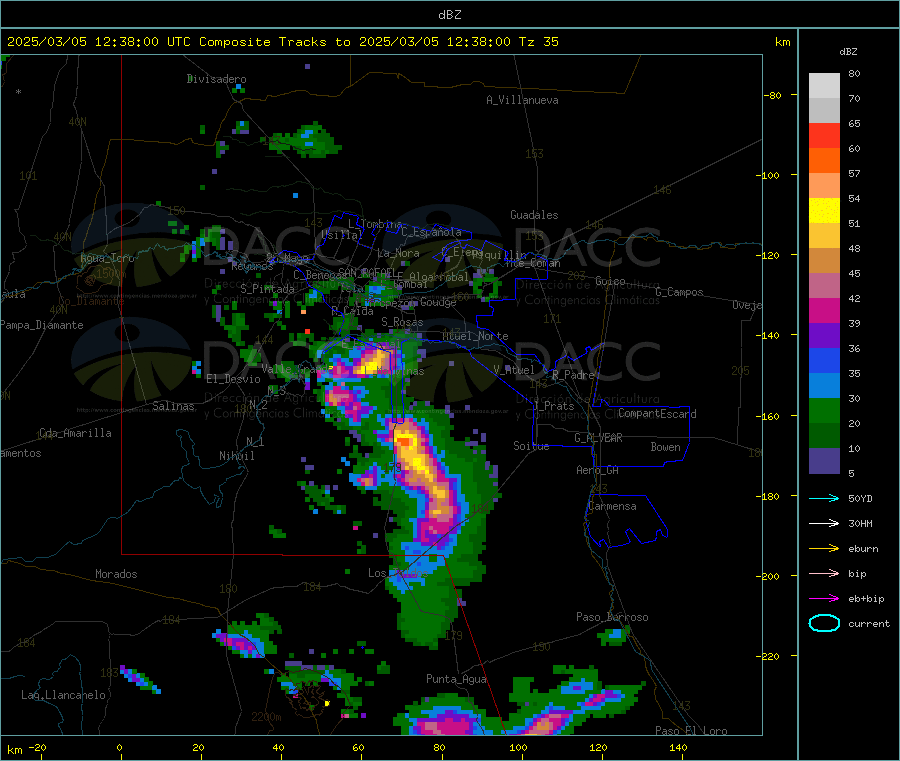
Task: Click the C_Española location label
Action: click(432, 232)
